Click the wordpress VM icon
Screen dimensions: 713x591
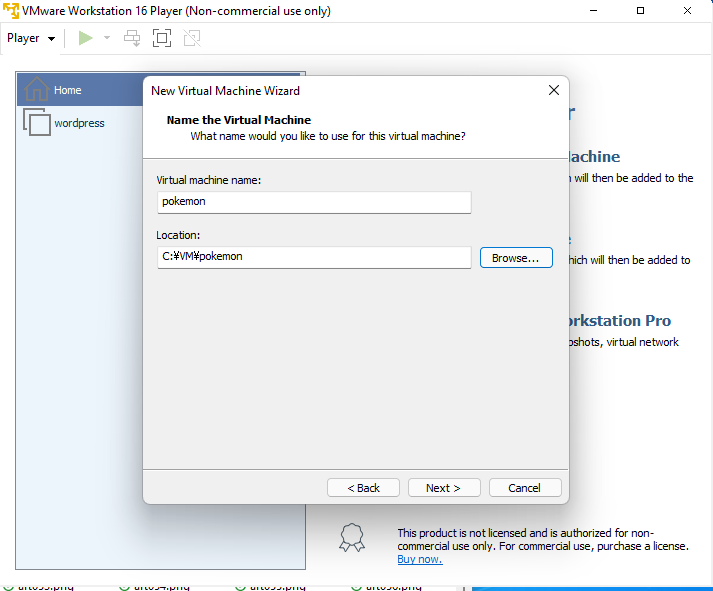pos(37,122)
